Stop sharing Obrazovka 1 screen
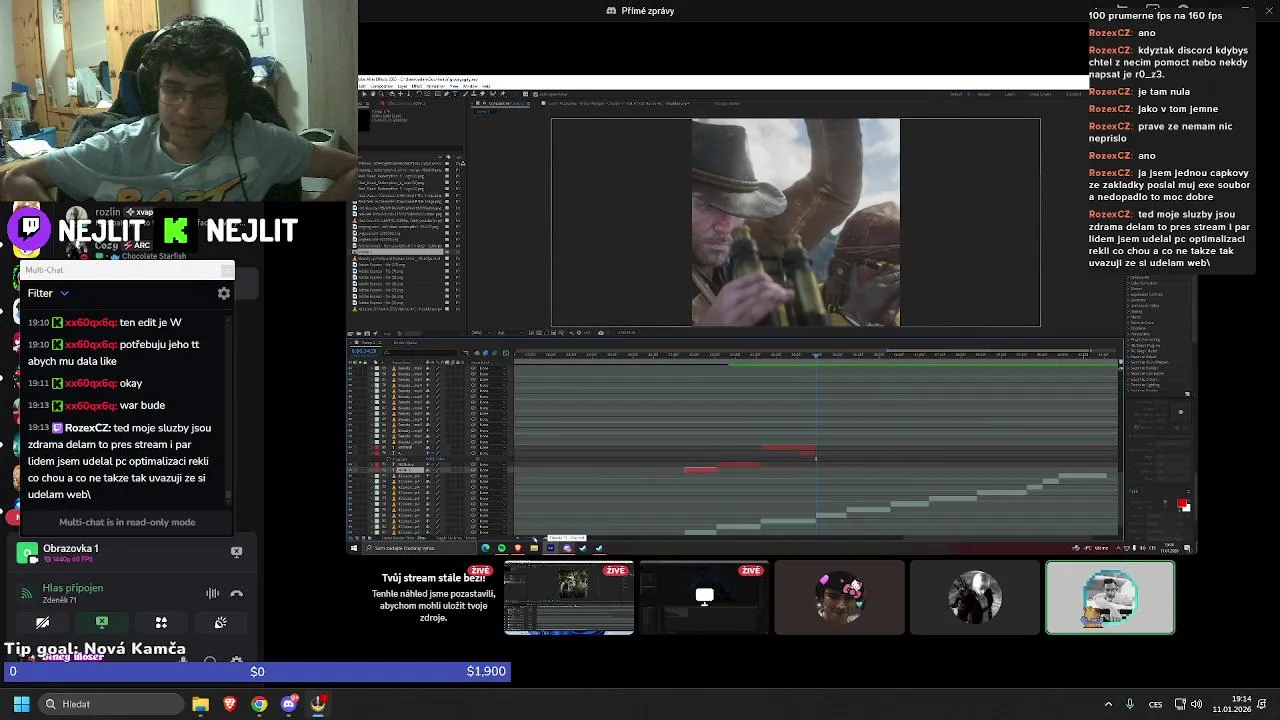The image size is (1280, 720). [236, 551]
